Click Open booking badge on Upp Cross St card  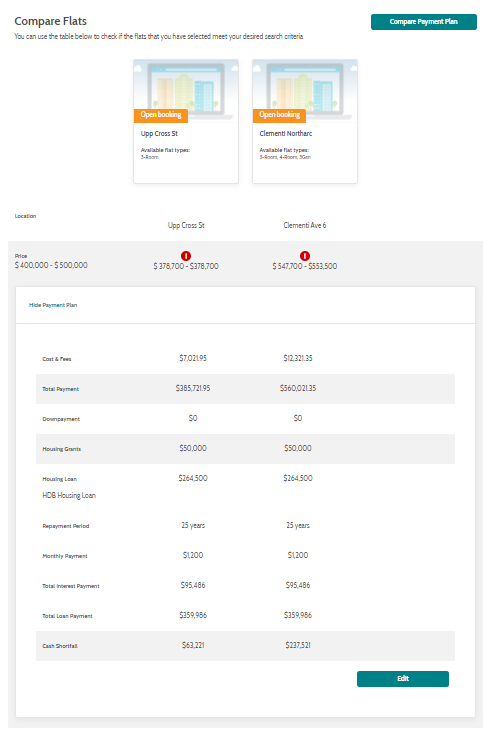[161, 115]
